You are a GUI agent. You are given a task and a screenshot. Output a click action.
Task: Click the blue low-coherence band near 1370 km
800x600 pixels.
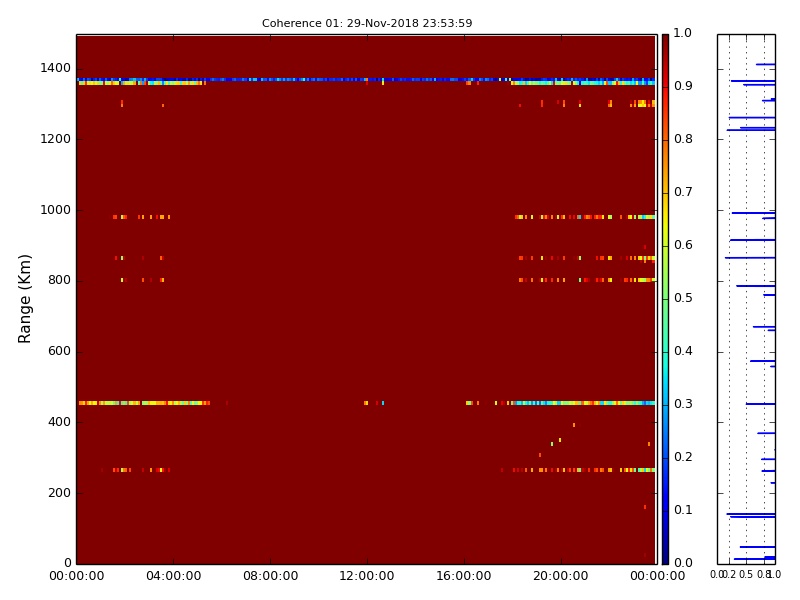coord(366,80)
